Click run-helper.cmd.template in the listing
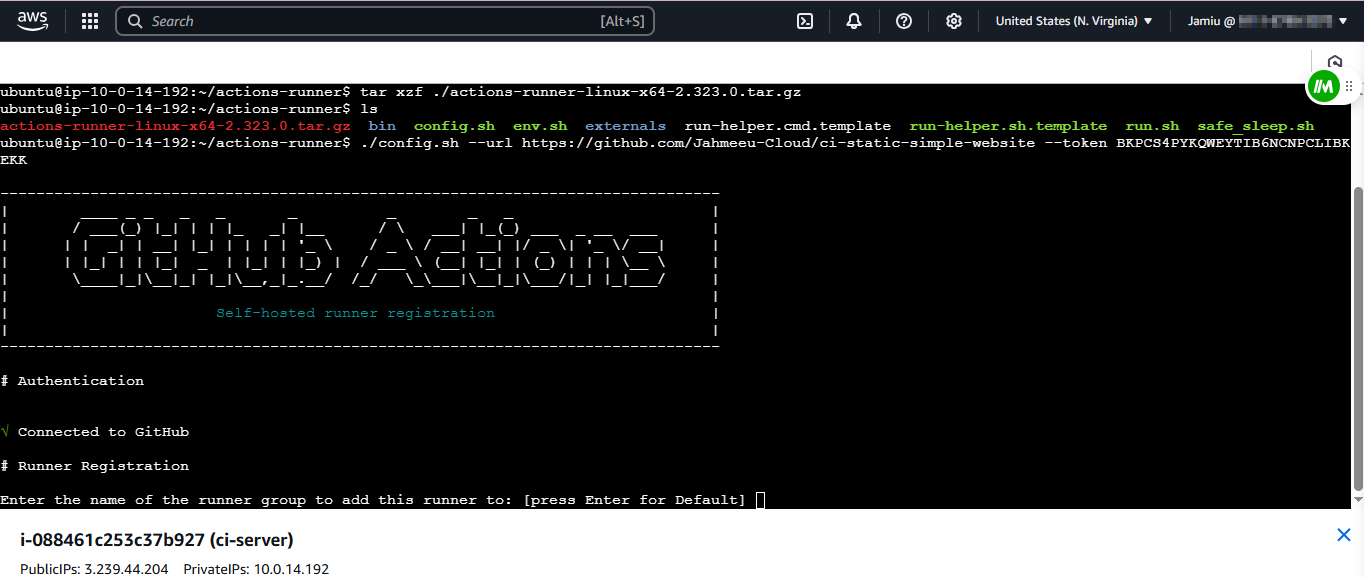Image resolution: width=1364 pixels, height=577 pixels. [788, 126]
